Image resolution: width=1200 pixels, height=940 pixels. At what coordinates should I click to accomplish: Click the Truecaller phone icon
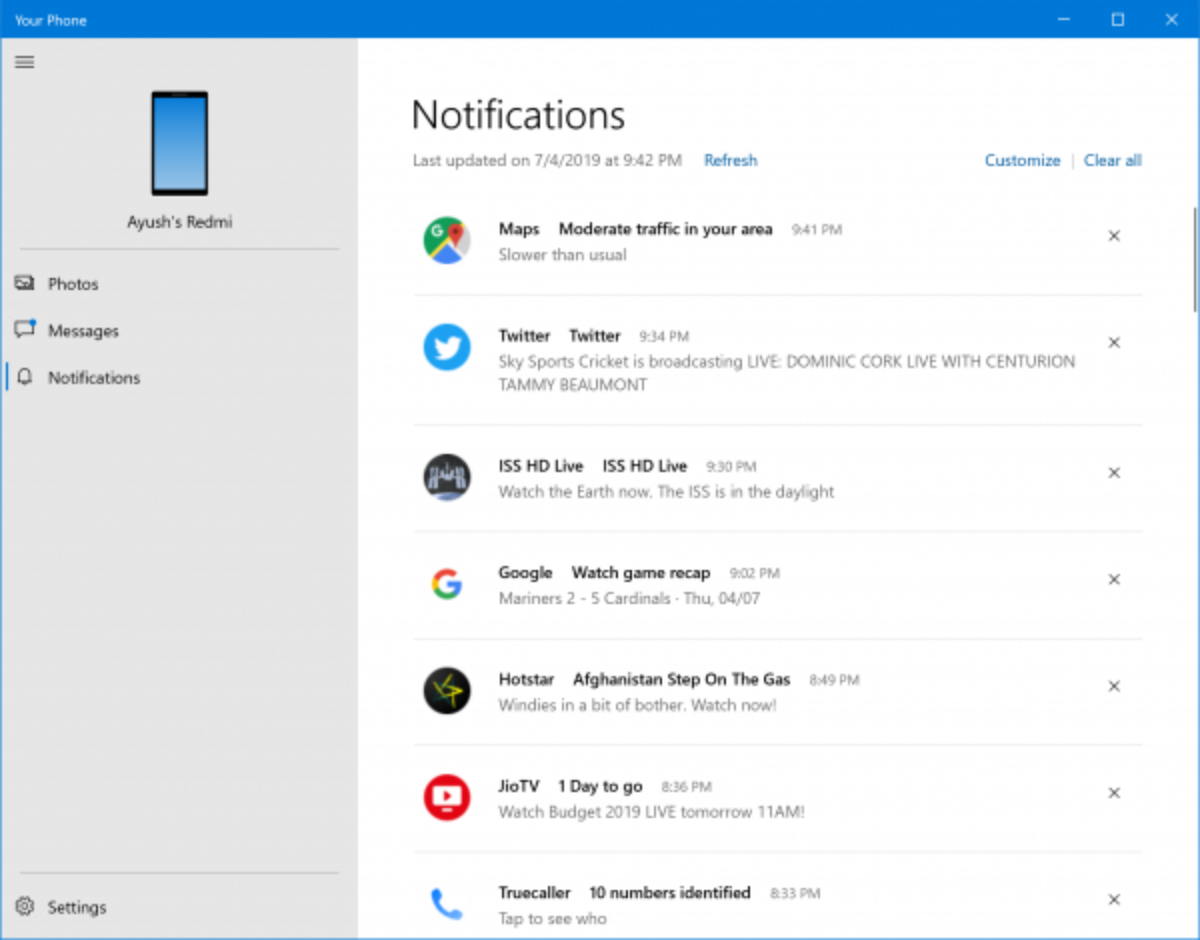point(447,904)
